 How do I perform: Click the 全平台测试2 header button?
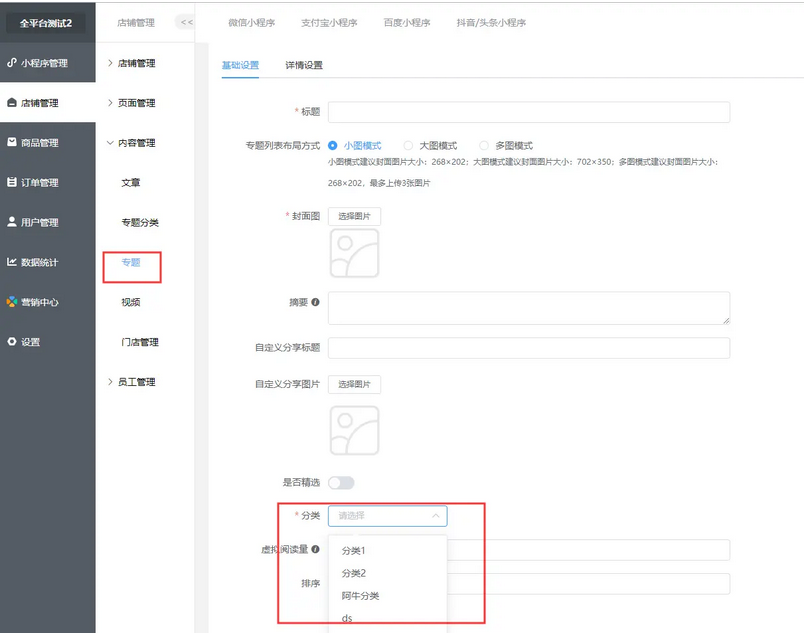(x=46, y=23)
